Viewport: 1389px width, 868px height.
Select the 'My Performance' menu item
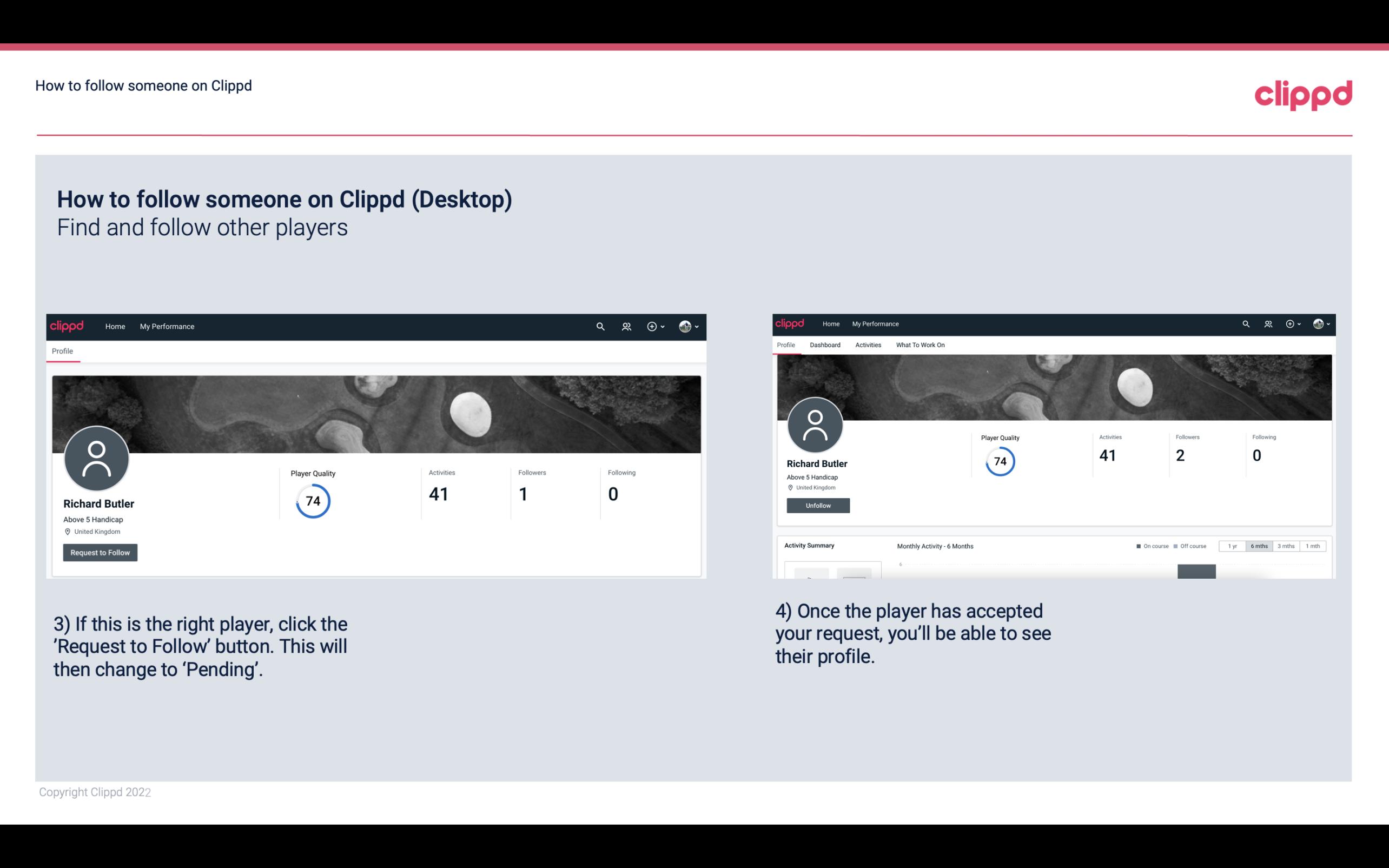(166, 326)
